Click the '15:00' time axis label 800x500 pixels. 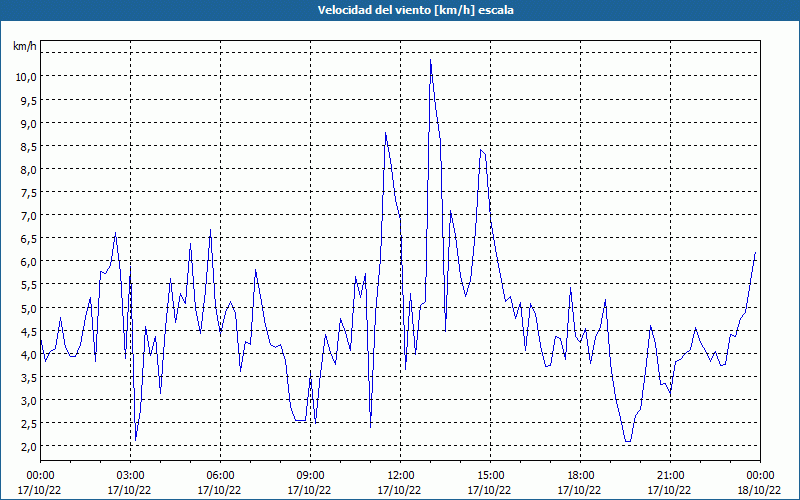tap(490, 476)
